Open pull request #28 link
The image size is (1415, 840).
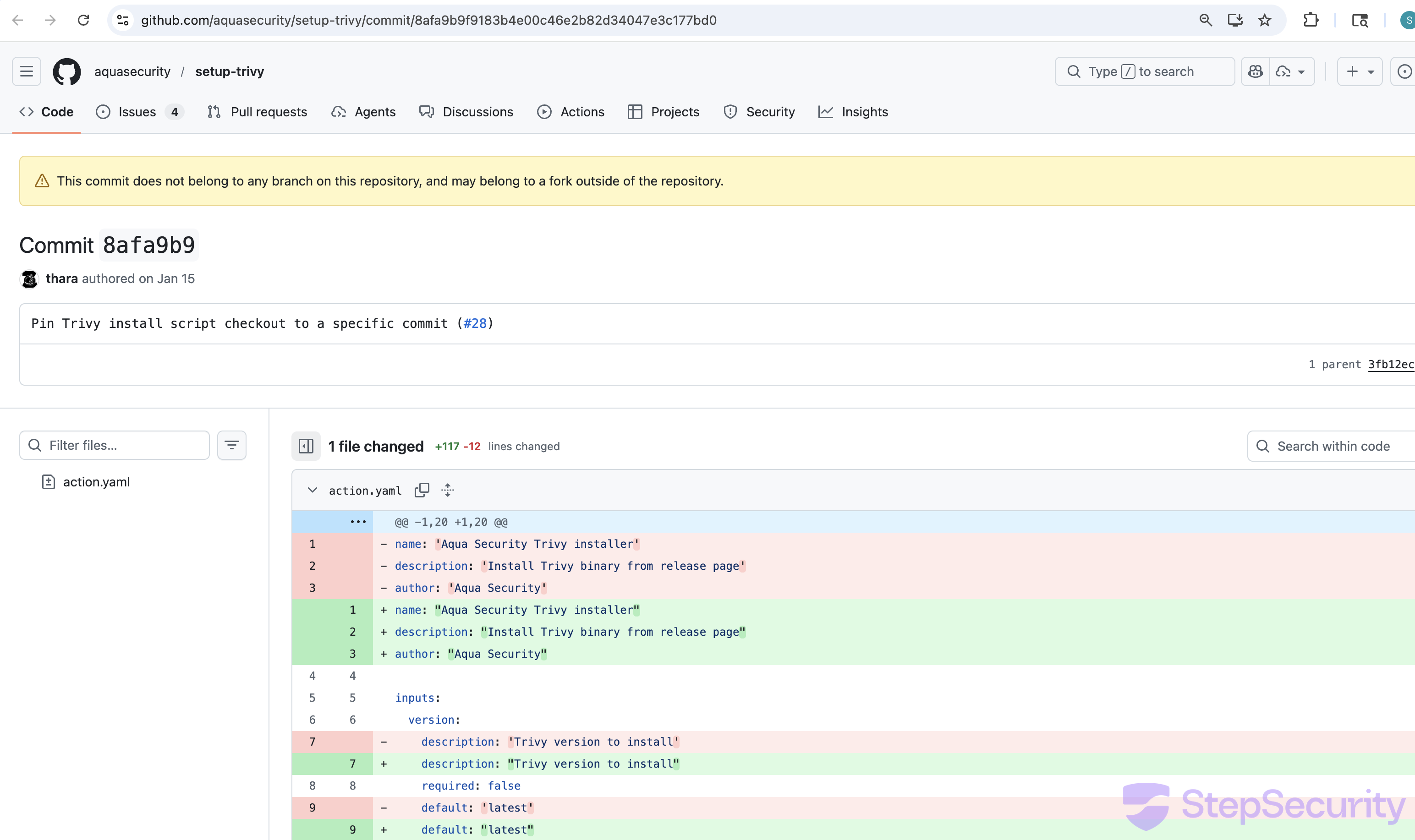[x=475, y=323]
